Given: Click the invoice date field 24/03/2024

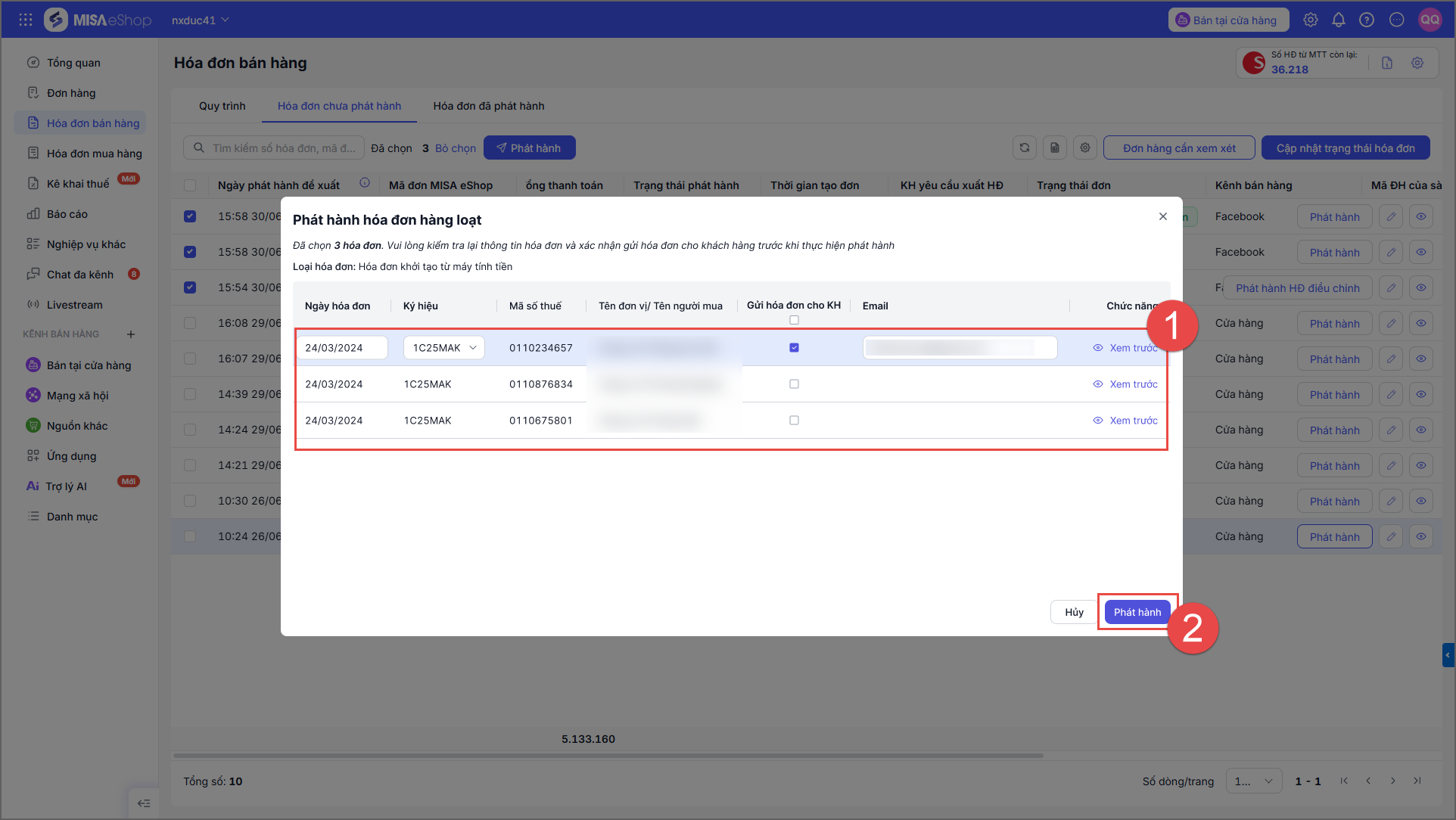Looking at the screenshot, I should click(342, 348).
